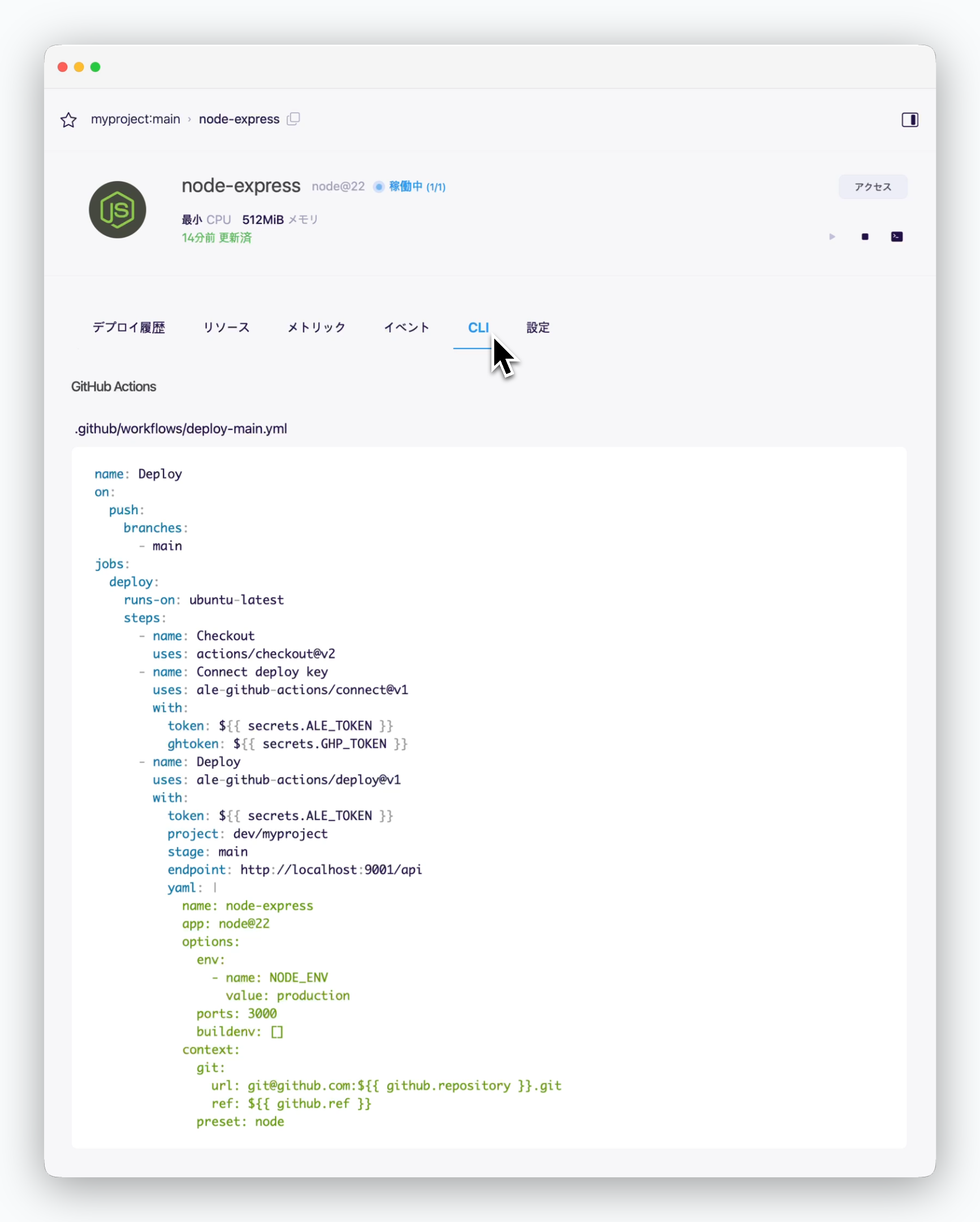Click the 'runs-on: ubuntu-latest' line
Viewport: 980px width, 1222px height.
204,600
